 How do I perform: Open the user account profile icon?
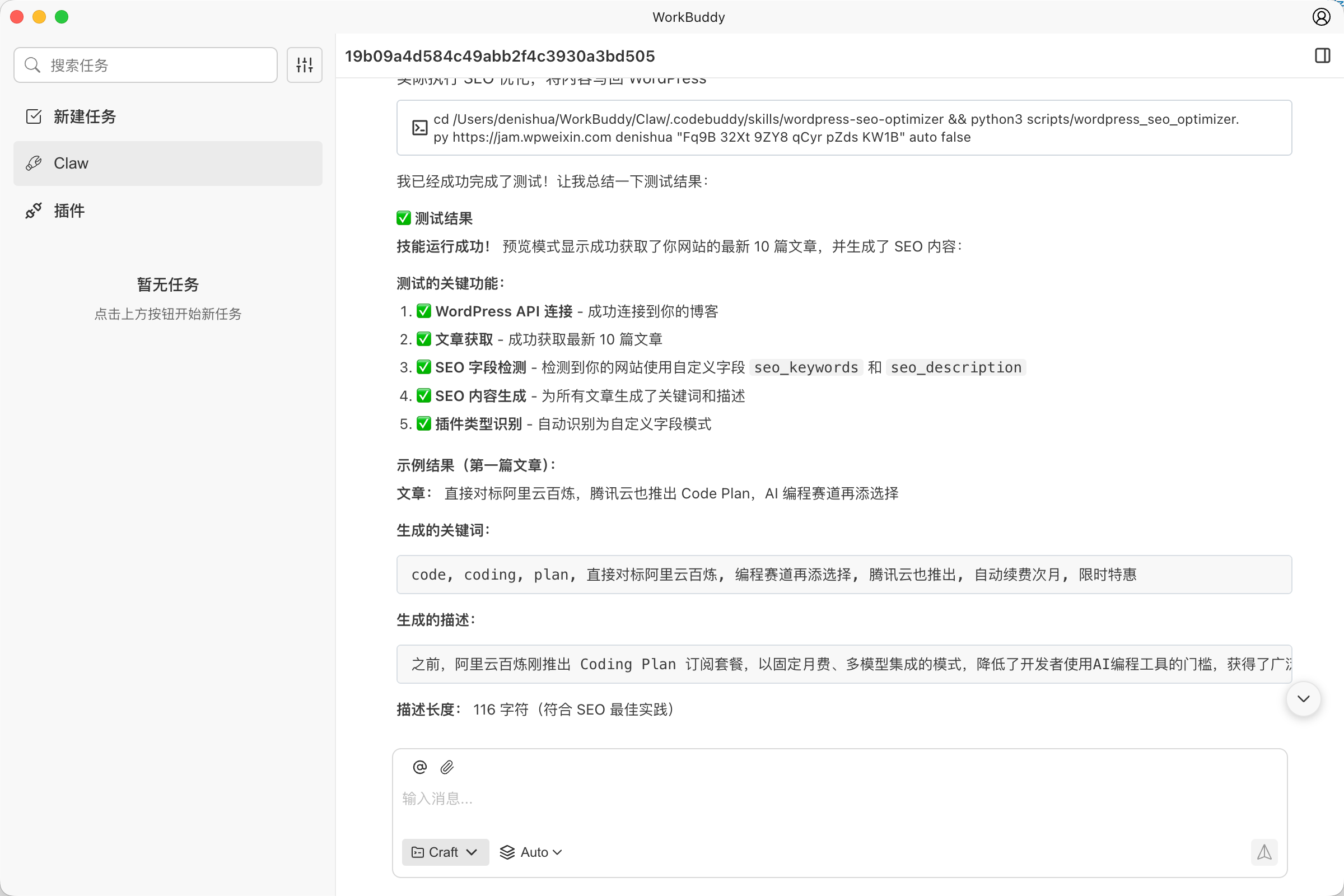pyautogui.click(x=1321, y=17)
